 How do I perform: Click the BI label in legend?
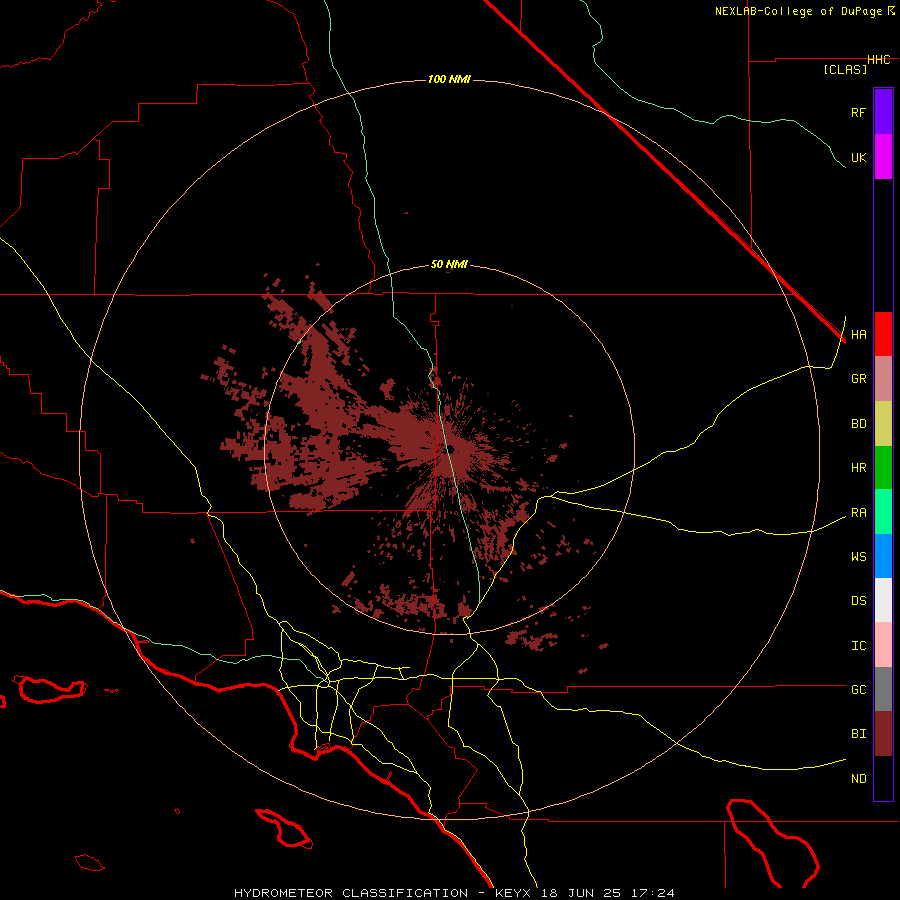click(x=858, y=734)
